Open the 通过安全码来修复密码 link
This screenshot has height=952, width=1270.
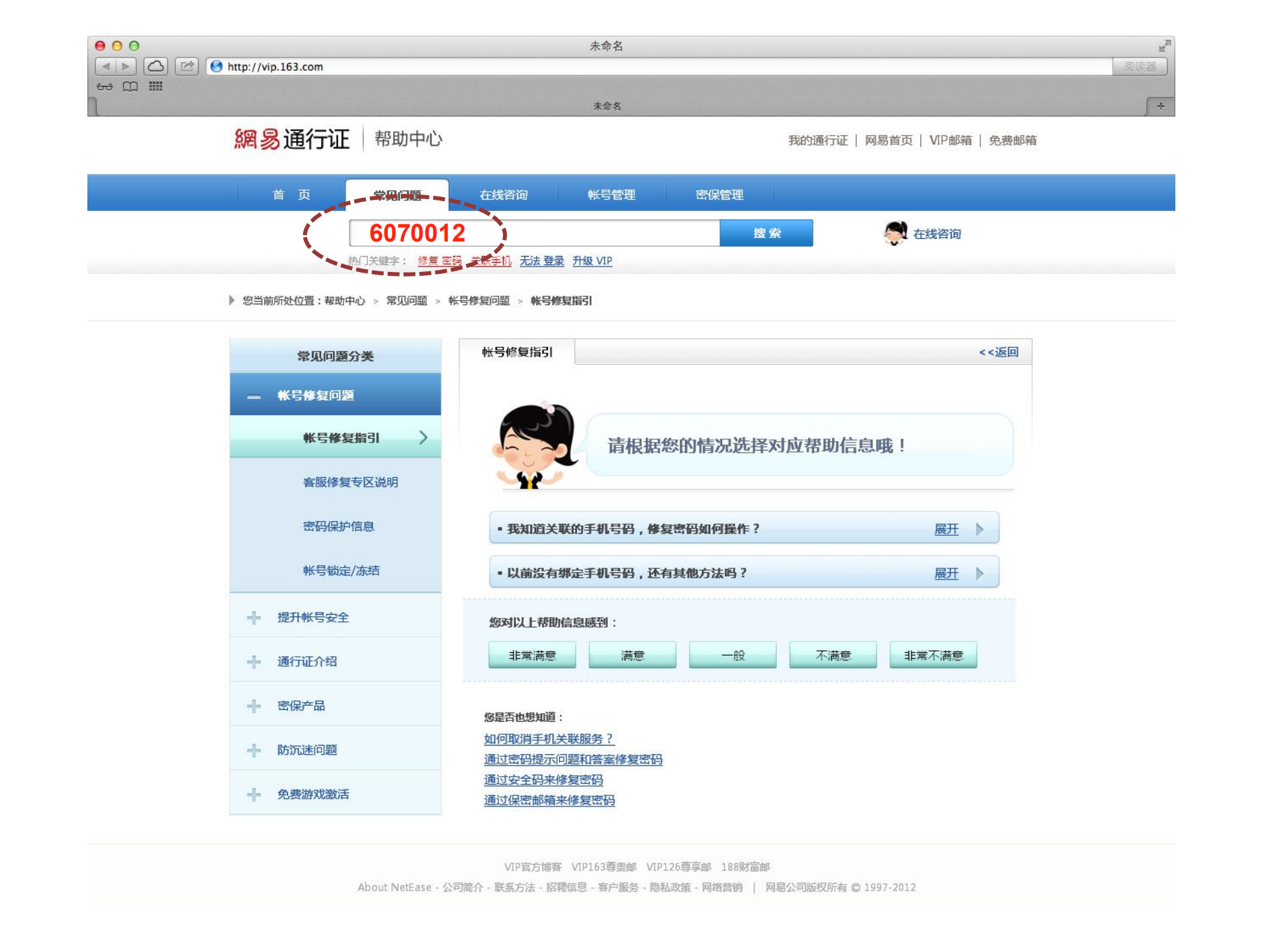[543, 780]
